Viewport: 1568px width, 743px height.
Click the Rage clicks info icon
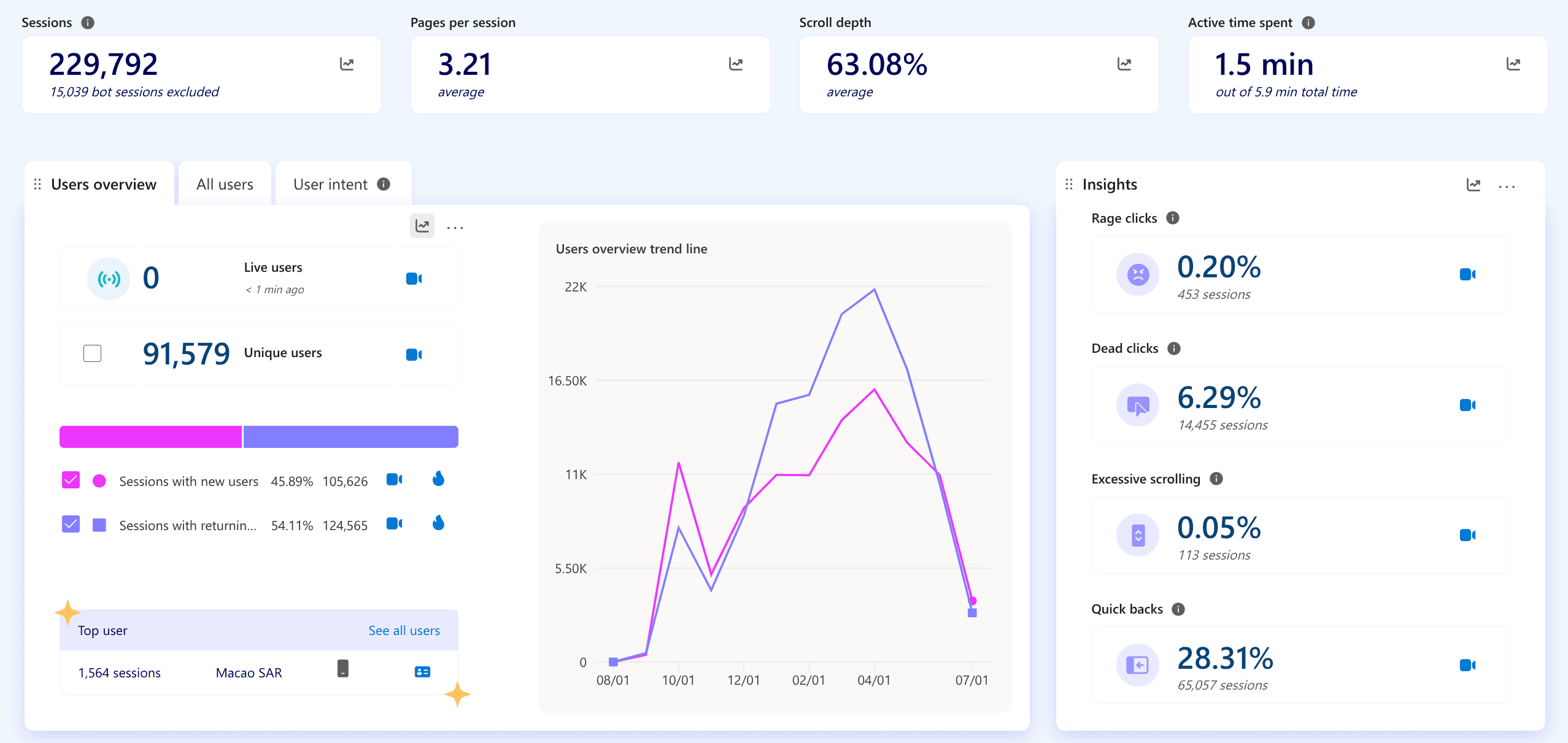coord(1173,218)
